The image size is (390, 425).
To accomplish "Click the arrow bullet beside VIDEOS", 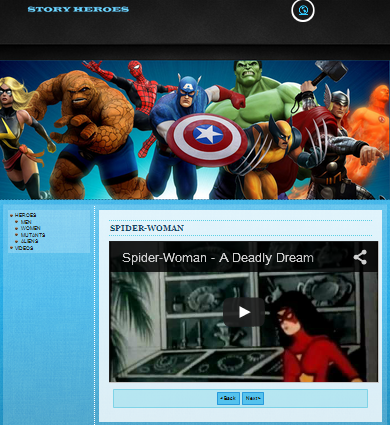I will [12, 248].
